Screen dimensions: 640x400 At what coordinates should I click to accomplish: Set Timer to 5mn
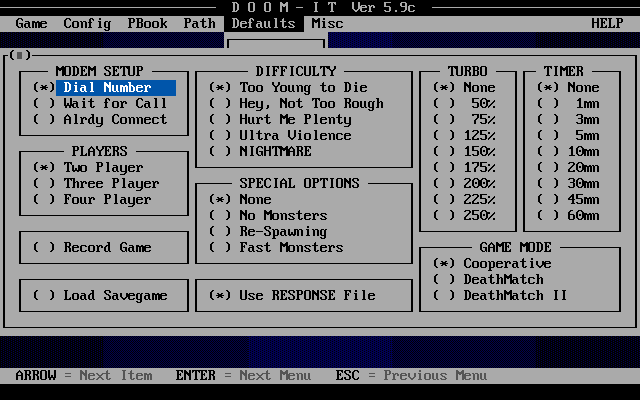[568, 135]
